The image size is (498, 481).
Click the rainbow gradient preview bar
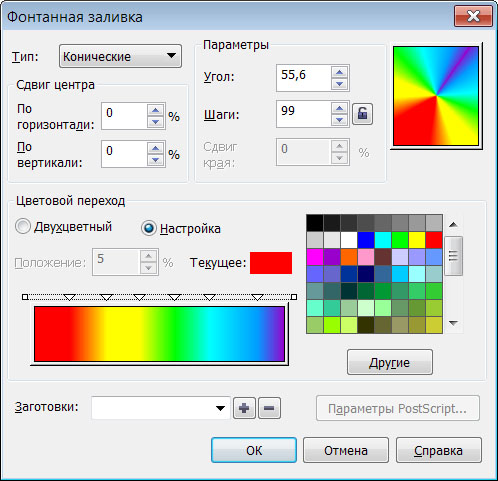[159, 334]
